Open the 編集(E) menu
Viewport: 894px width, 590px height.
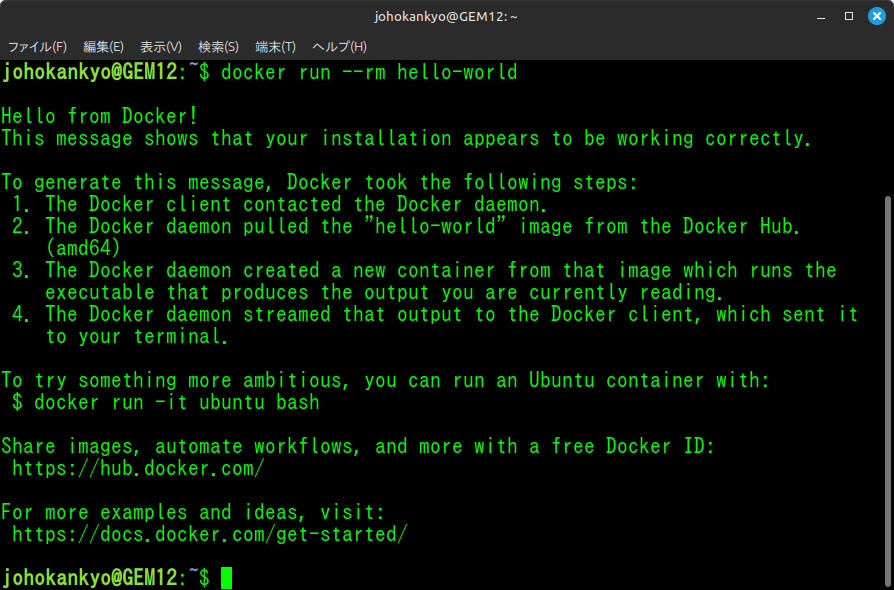(x=103, y=47)
